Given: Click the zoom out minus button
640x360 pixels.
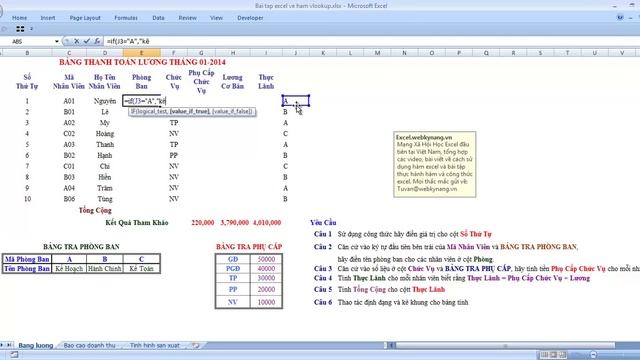Looking at the screenshot, I should point(593,355).
